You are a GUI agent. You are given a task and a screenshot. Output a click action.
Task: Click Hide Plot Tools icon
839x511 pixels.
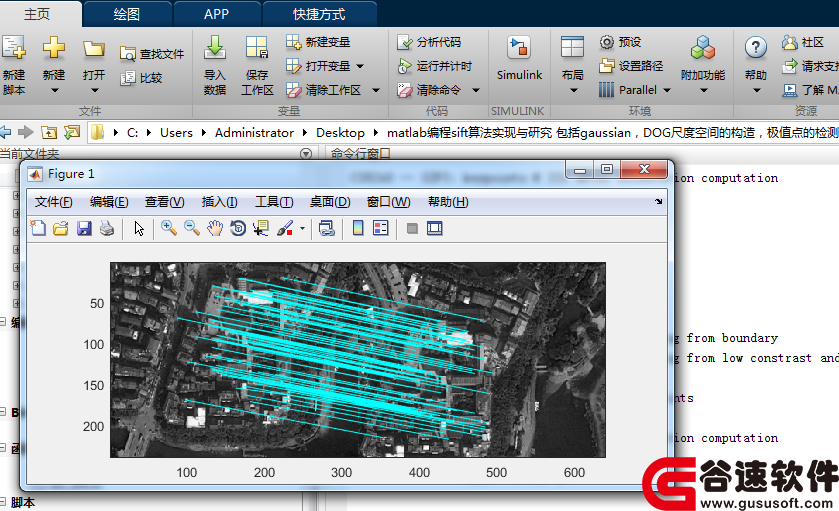[412, 228]
